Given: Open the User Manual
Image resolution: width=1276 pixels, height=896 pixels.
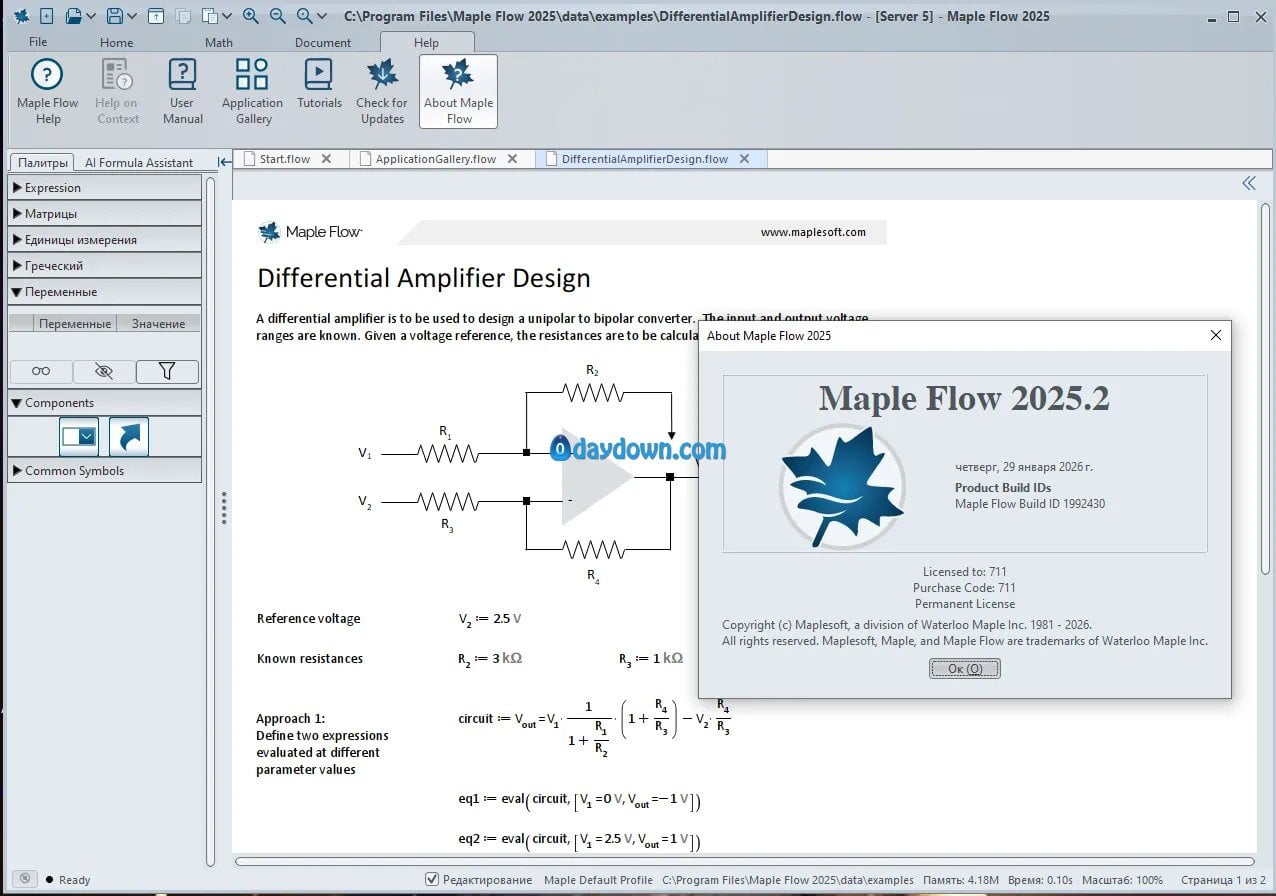Looking at the screenshot, I should (x=183, y=91).
